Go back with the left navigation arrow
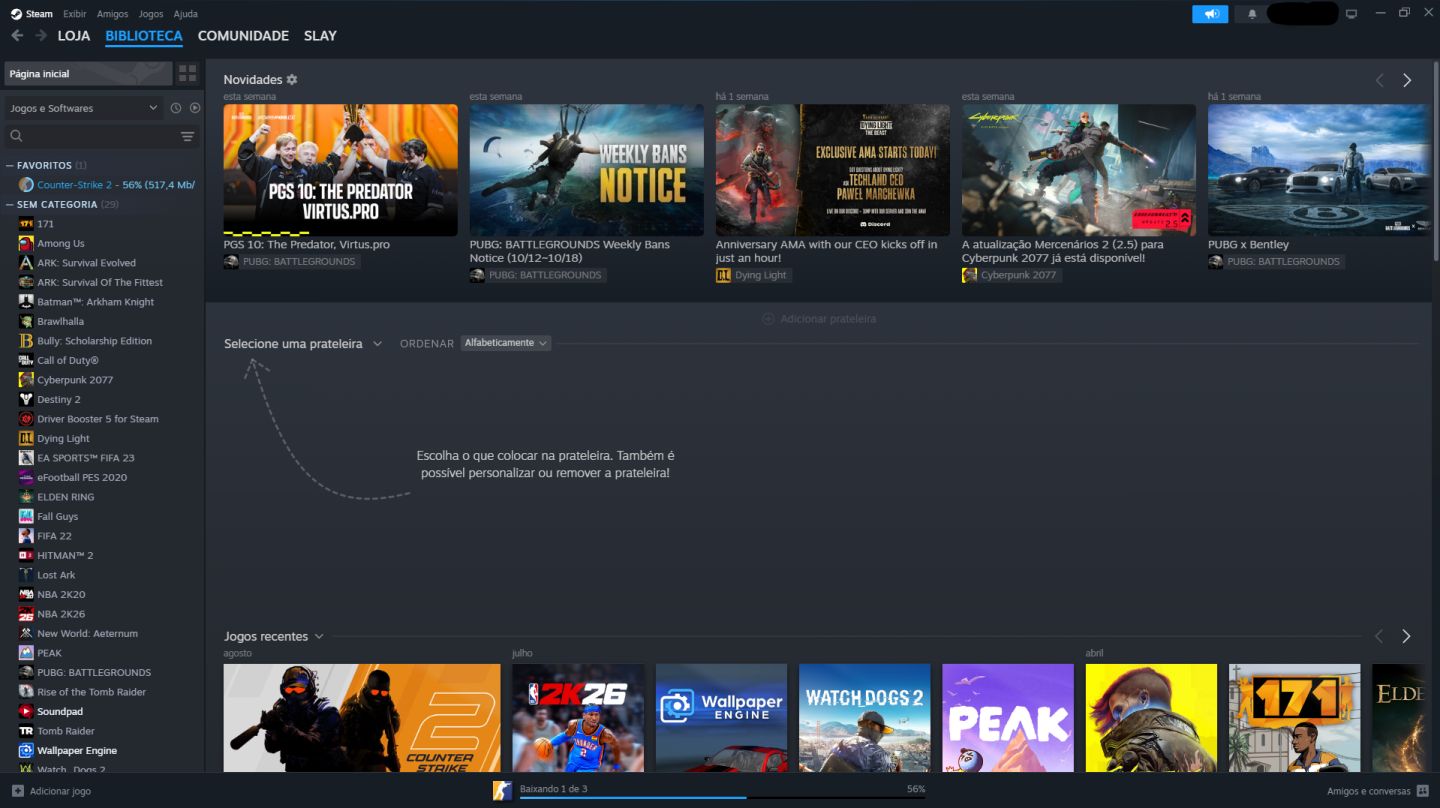Image resolution: width=1440 pixels, height=808 pixels. tap(17, 36)
